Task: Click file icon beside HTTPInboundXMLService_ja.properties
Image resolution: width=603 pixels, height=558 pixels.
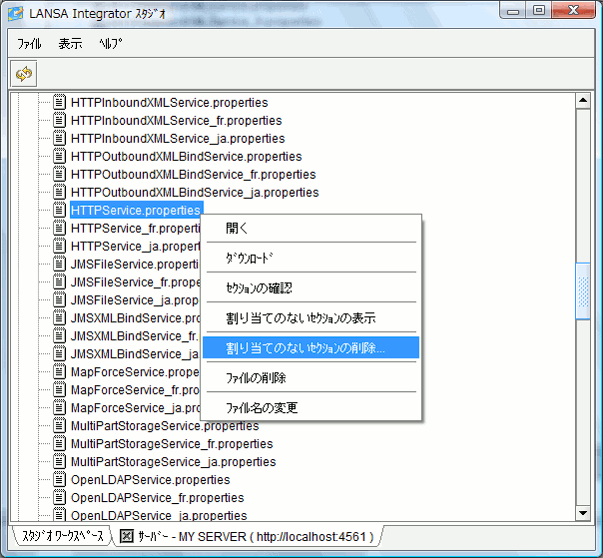Action: (59, 138)
